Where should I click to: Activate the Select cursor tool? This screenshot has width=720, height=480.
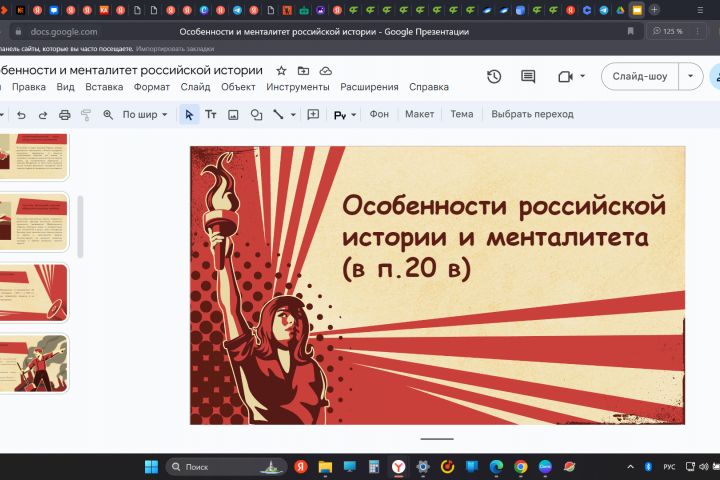pos(189,114)
